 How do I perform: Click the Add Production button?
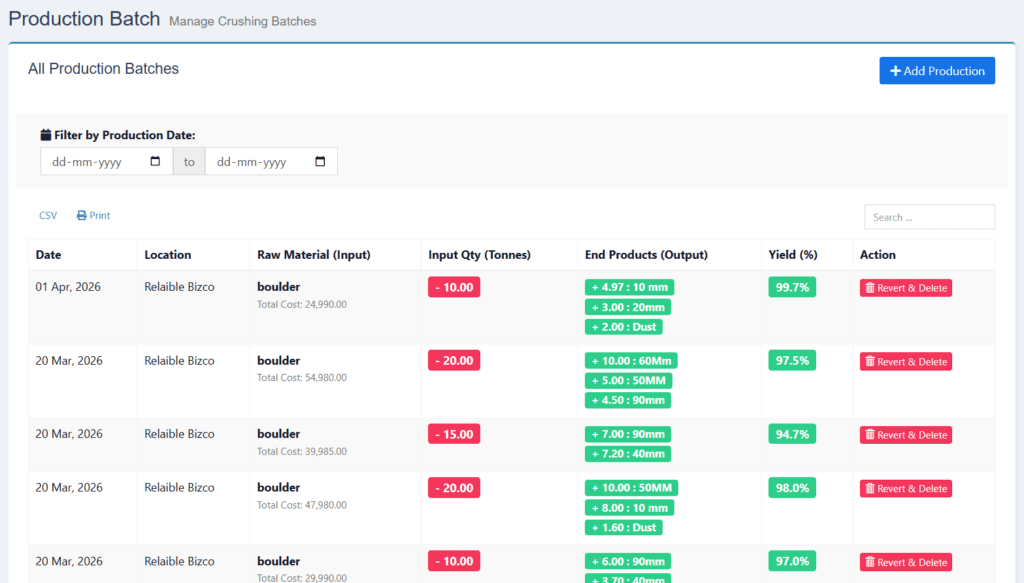[x=936, y=71]
